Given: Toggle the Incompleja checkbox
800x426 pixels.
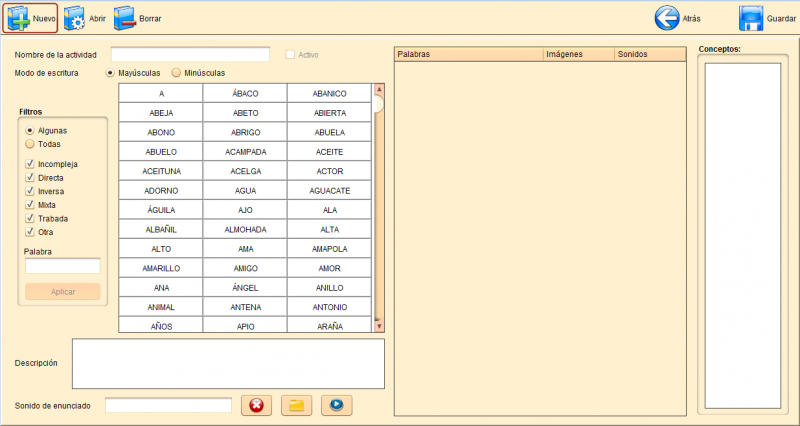Looking at the screenshot, I should tap(30, 164).
